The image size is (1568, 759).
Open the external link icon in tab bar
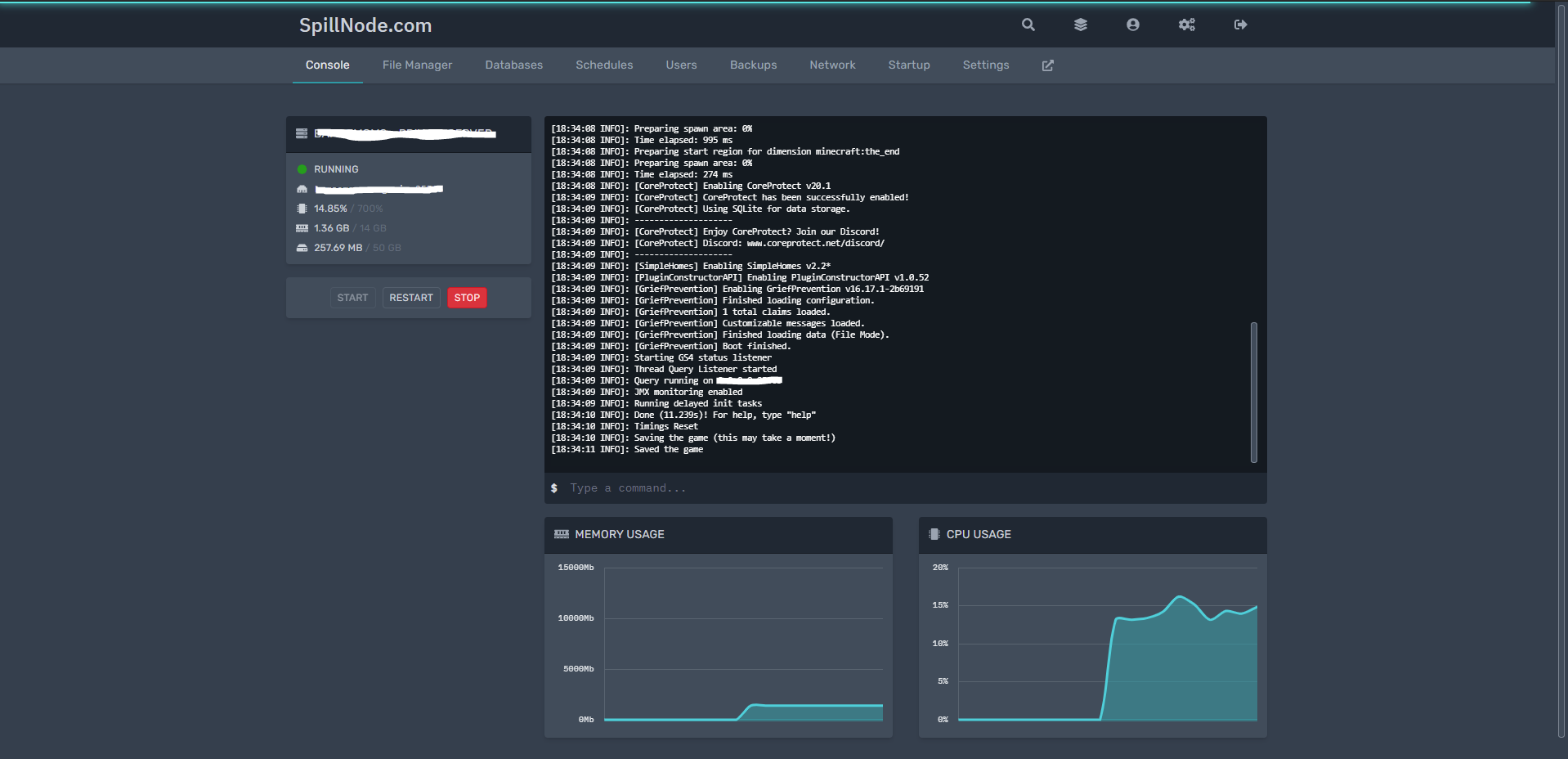pyautogui.click(x=1047, y=65)
